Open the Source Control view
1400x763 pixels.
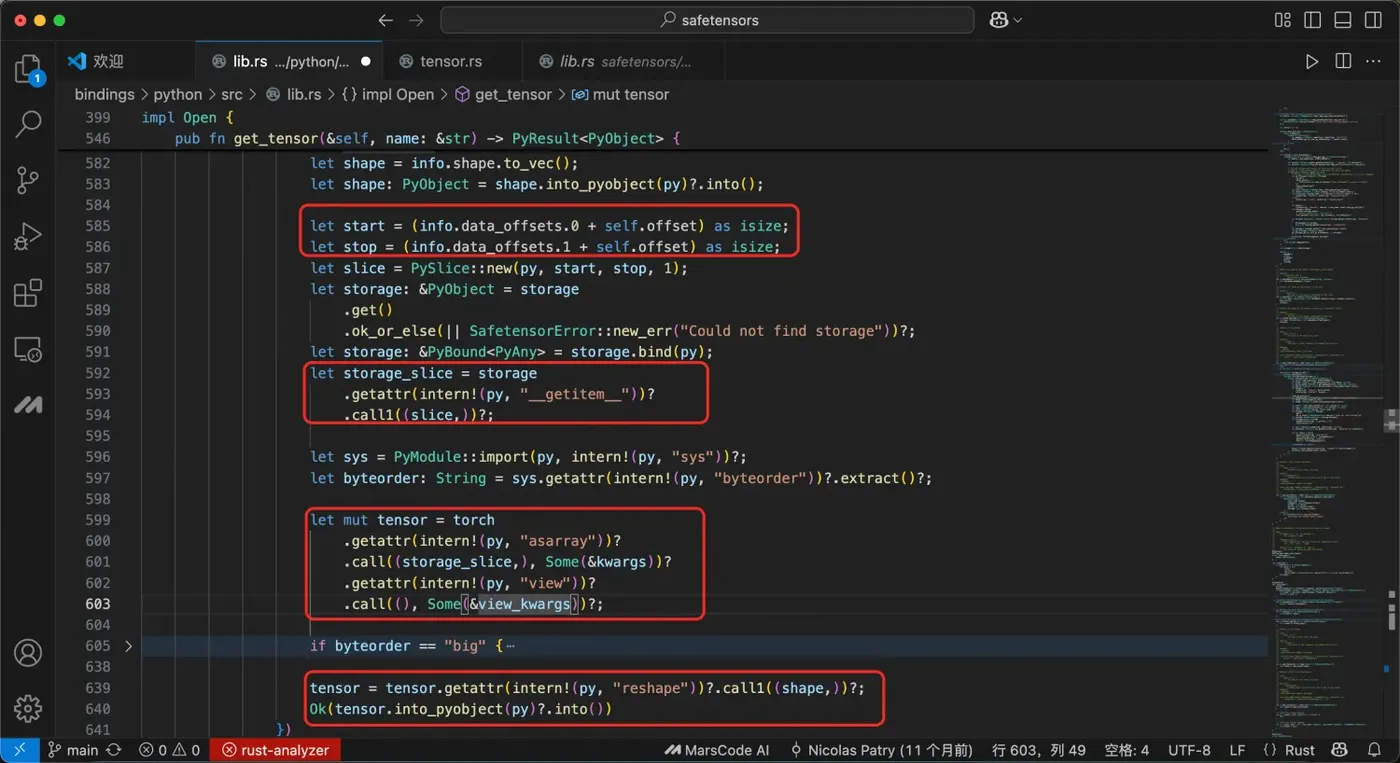click(28, 180)
